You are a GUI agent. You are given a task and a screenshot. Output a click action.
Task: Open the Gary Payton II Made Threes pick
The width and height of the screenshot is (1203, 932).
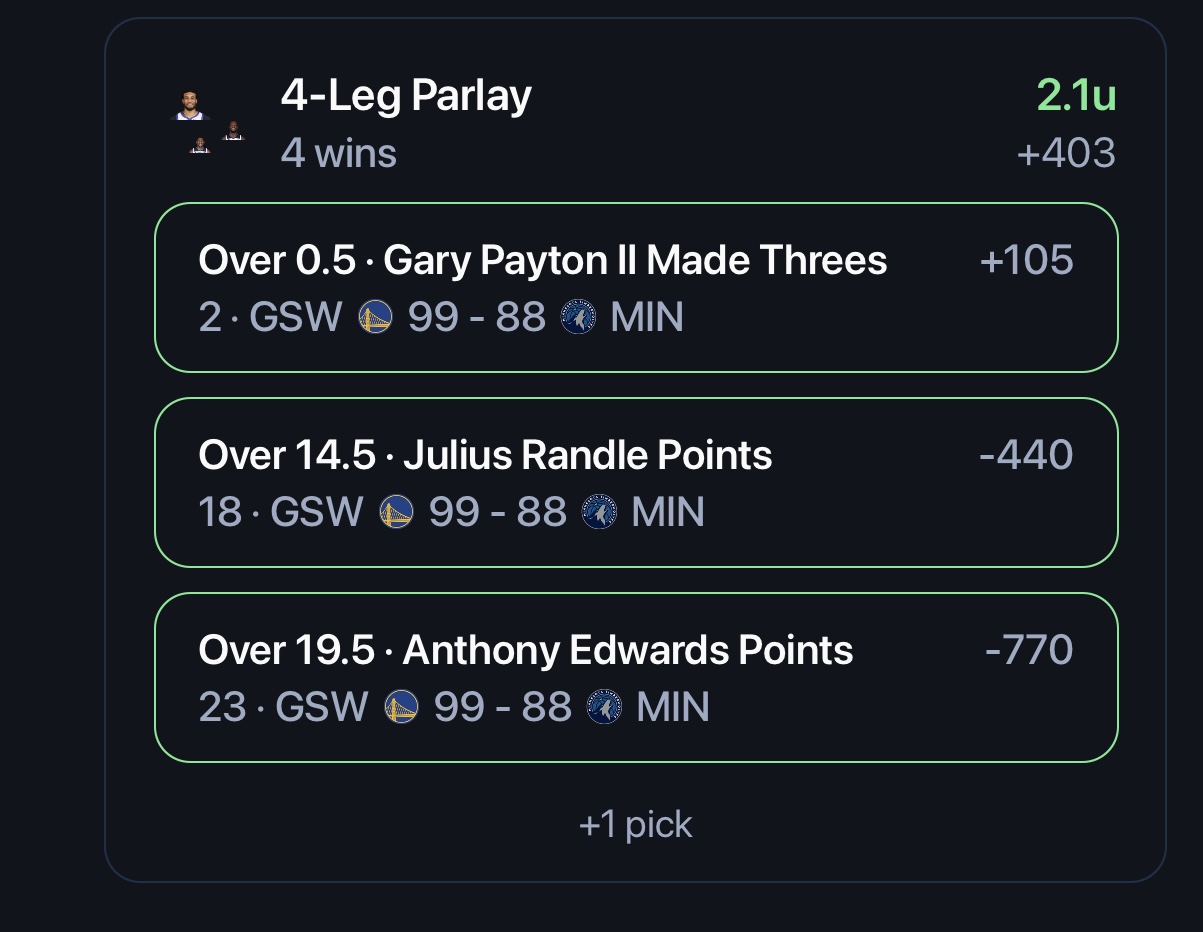click(636, 288)
